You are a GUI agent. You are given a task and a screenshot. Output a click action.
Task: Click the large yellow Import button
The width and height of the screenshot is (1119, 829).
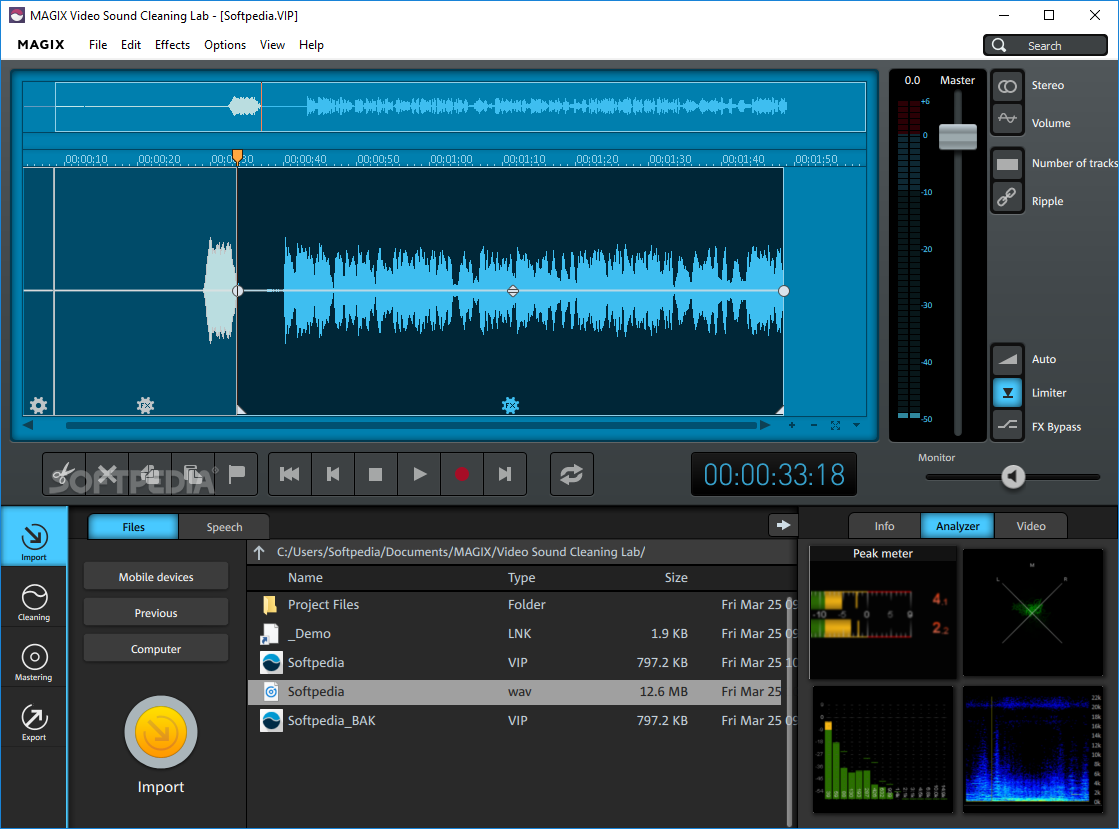coord(161,732)
